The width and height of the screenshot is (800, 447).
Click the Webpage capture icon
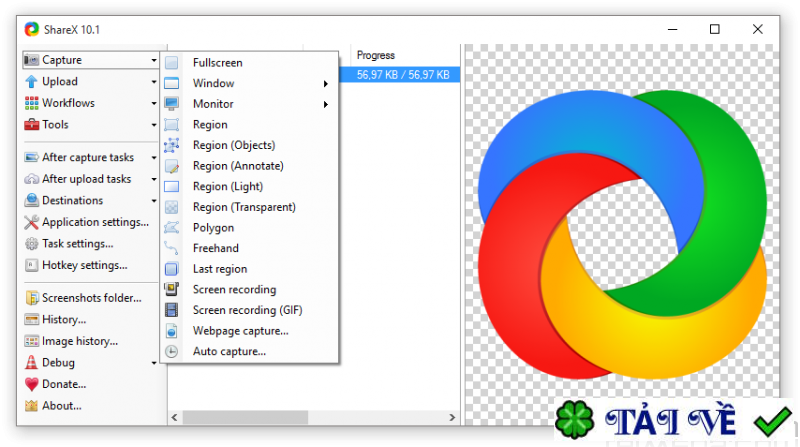[x=171, y=331]
